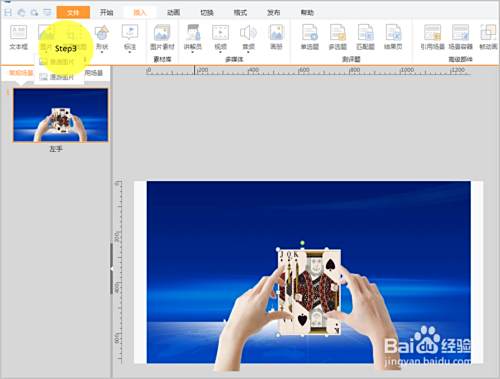
Task: Switch to the 切换 ribbon tab
Action: pos(207,12)
